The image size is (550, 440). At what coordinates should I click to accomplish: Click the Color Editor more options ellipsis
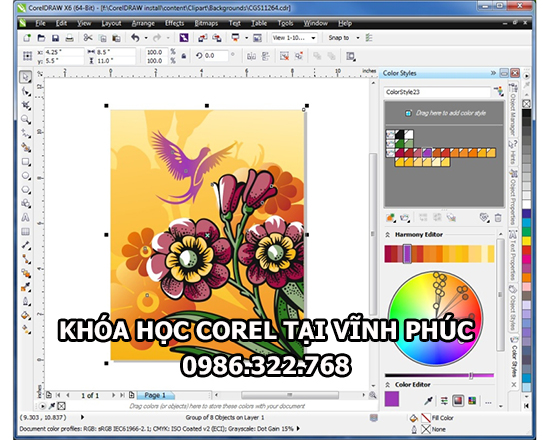pyautogui.click(x=488, y=402)
